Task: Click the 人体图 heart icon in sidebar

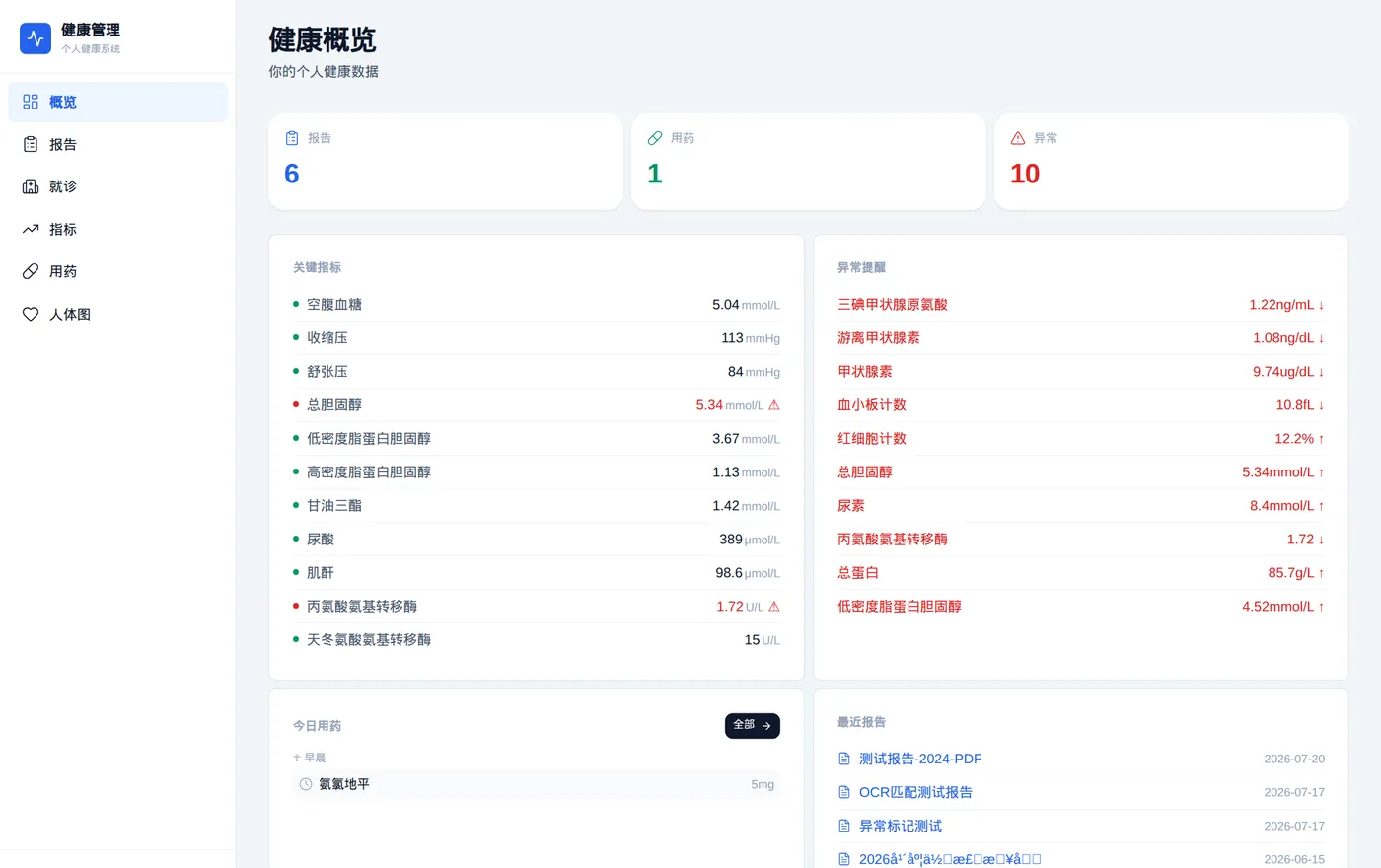Action: pyautogui.click(x=31, y=314)
